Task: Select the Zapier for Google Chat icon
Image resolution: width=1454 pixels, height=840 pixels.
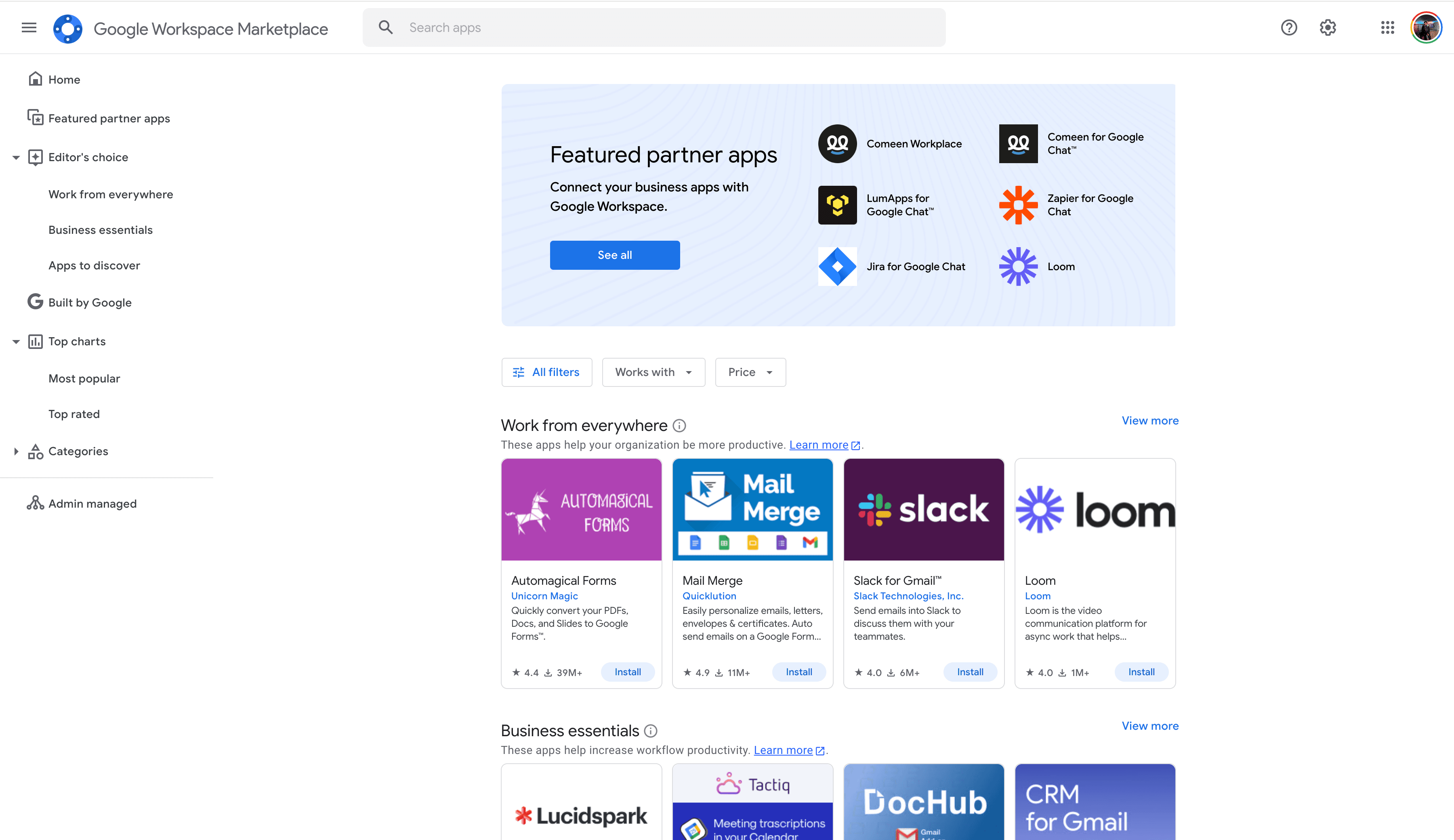Action: point(1018,205)
